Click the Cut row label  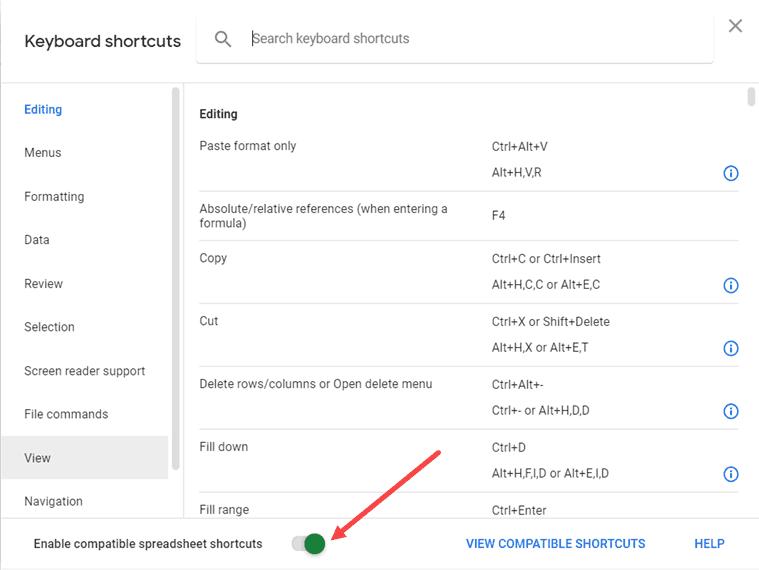pyautogui.click(x=209, y=321)
